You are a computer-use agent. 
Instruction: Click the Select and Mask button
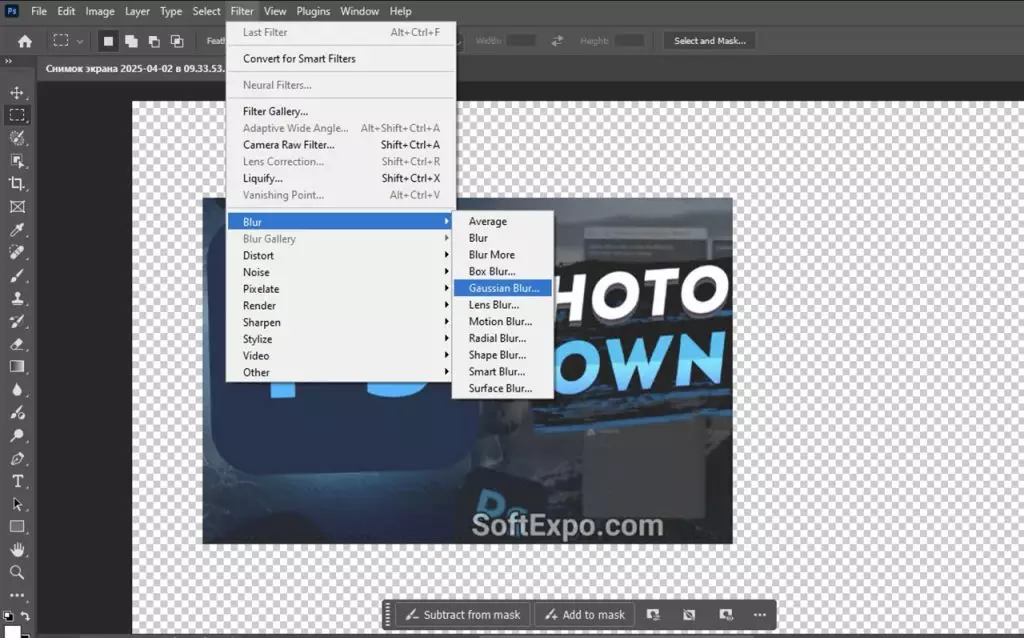(709, 41)
